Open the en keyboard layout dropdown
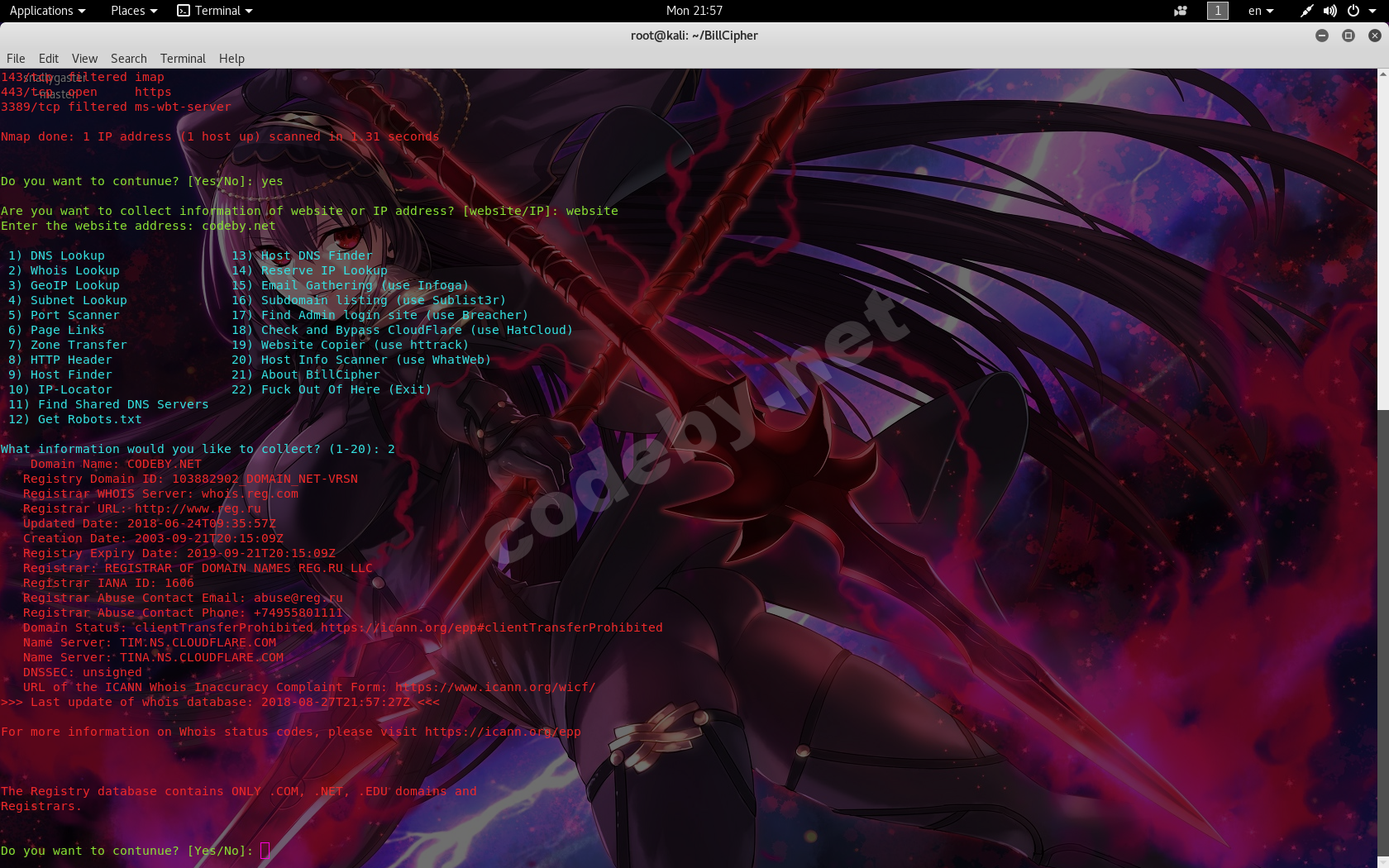 click(1261, 11)
